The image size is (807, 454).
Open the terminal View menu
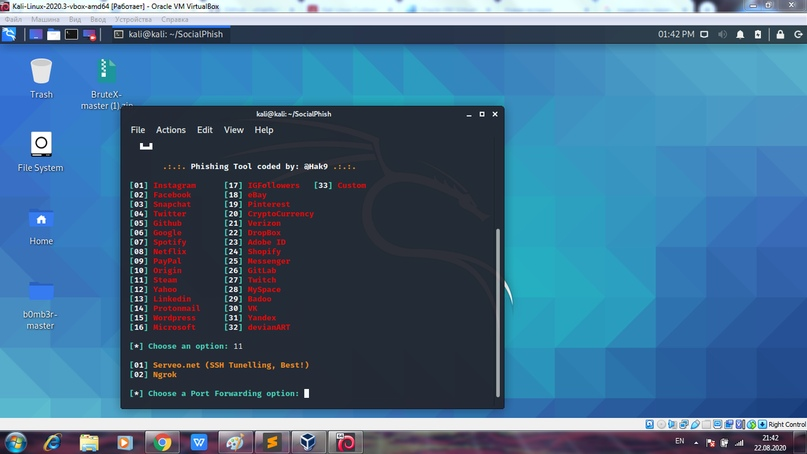tap(234, 130)
